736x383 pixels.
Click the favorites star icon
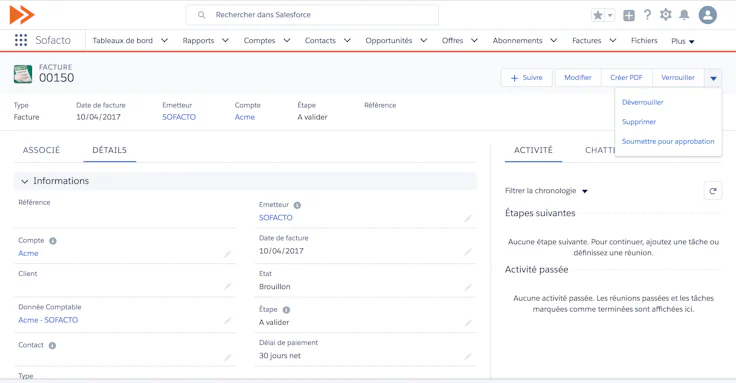click(598, 15)
